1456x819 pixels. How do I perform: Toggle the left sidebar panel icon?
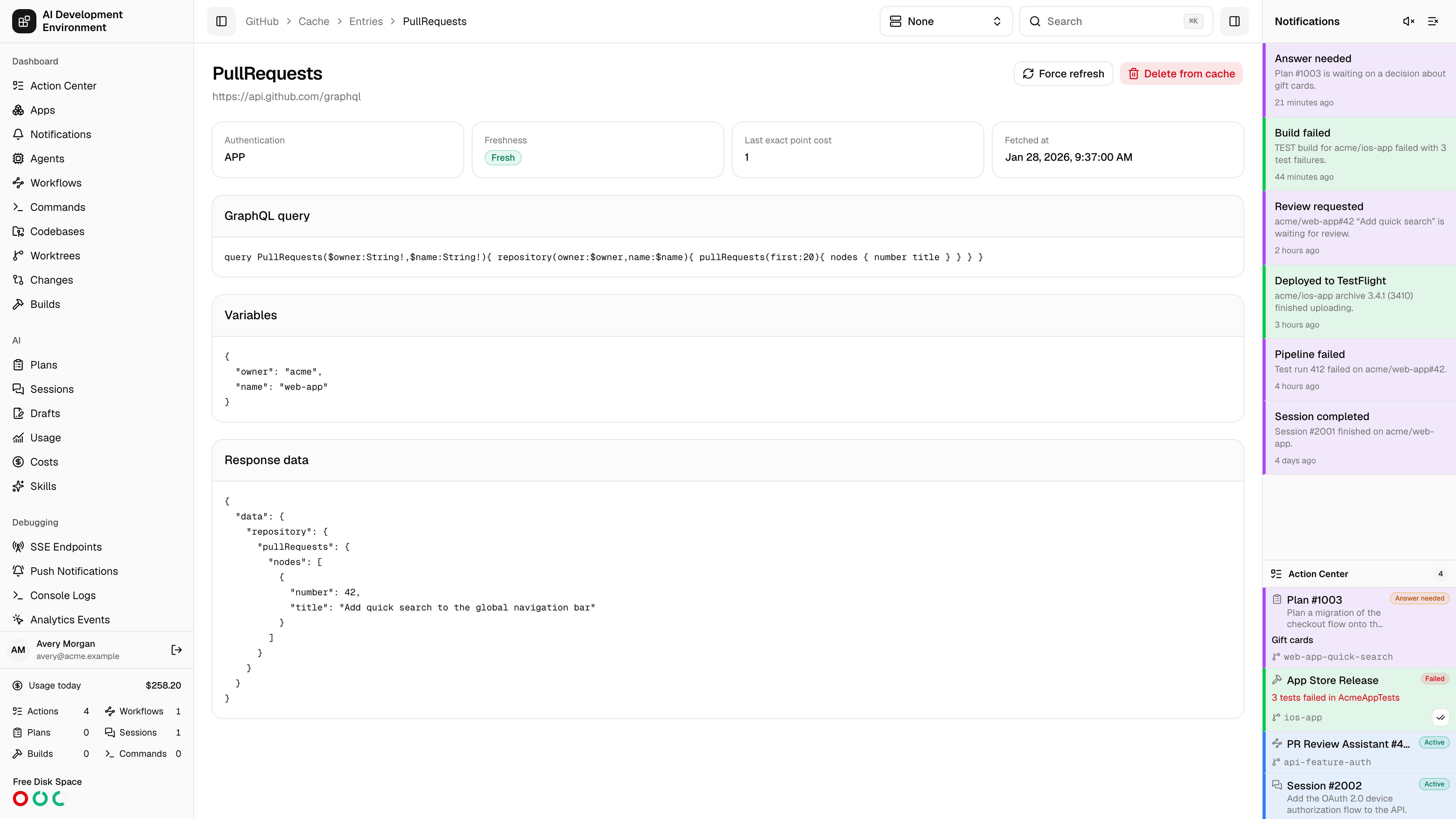point(221,22)
